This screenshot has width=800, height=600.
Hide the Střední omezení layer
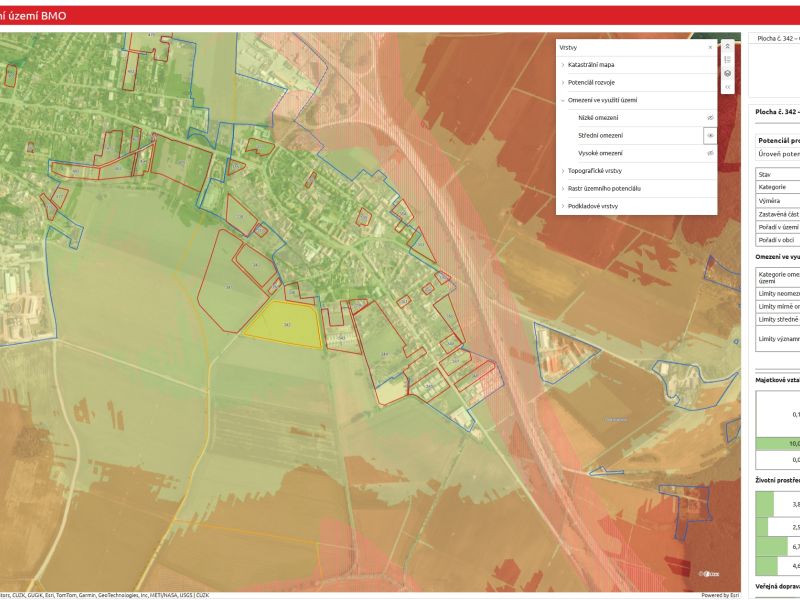click(x=710, y=135)
